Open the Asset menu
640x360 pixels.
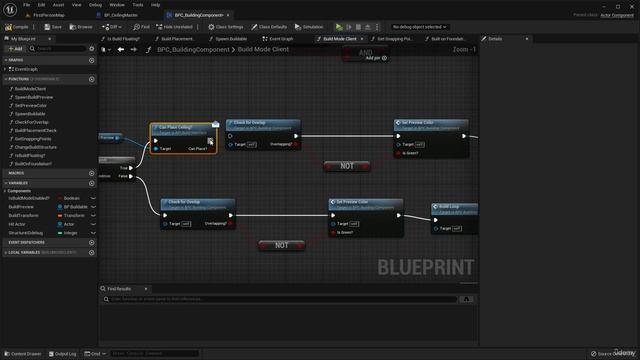(x=58, y=5)
